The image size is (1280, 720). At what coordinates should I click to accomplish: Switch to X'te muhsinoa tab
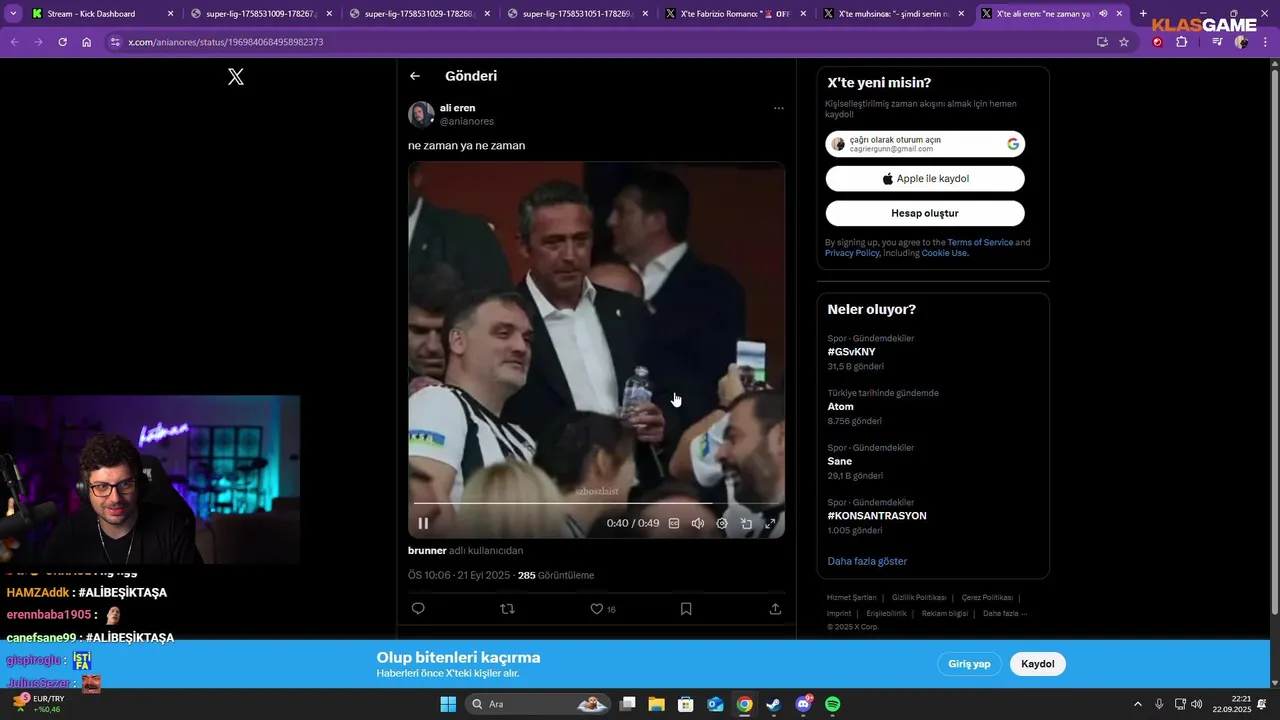coord(893,14)
